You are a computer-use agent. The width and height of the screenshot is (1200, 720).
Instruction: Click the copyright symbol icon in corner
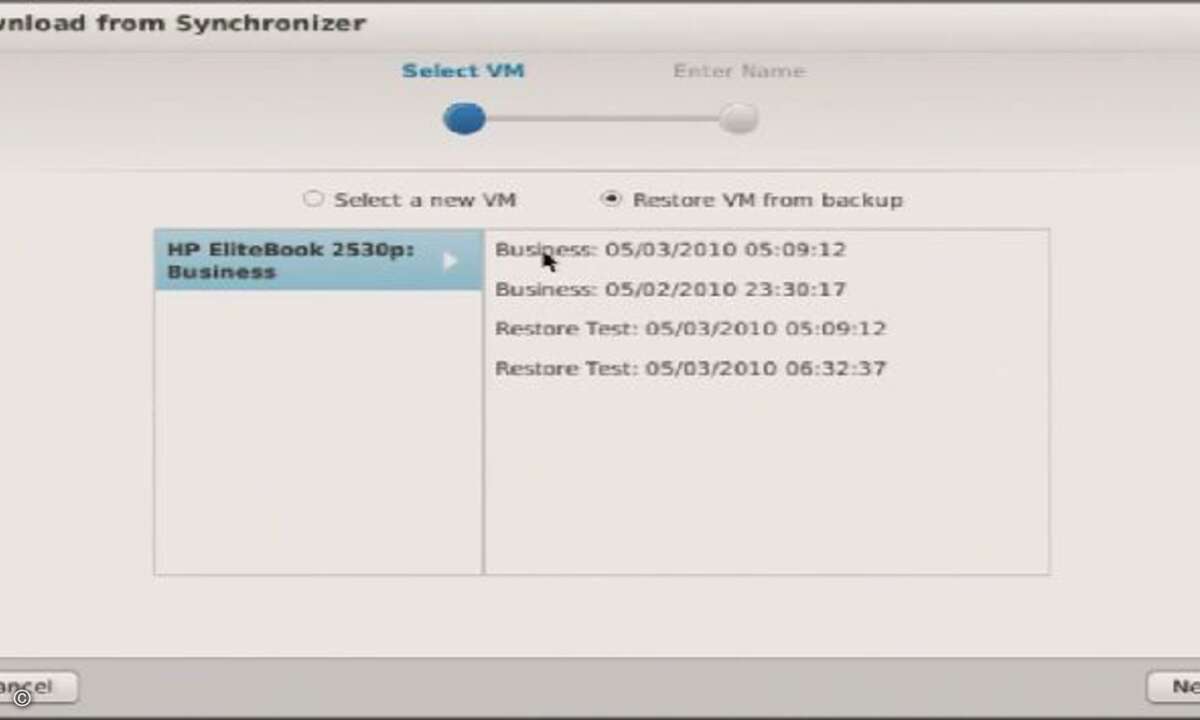(22, 698)
